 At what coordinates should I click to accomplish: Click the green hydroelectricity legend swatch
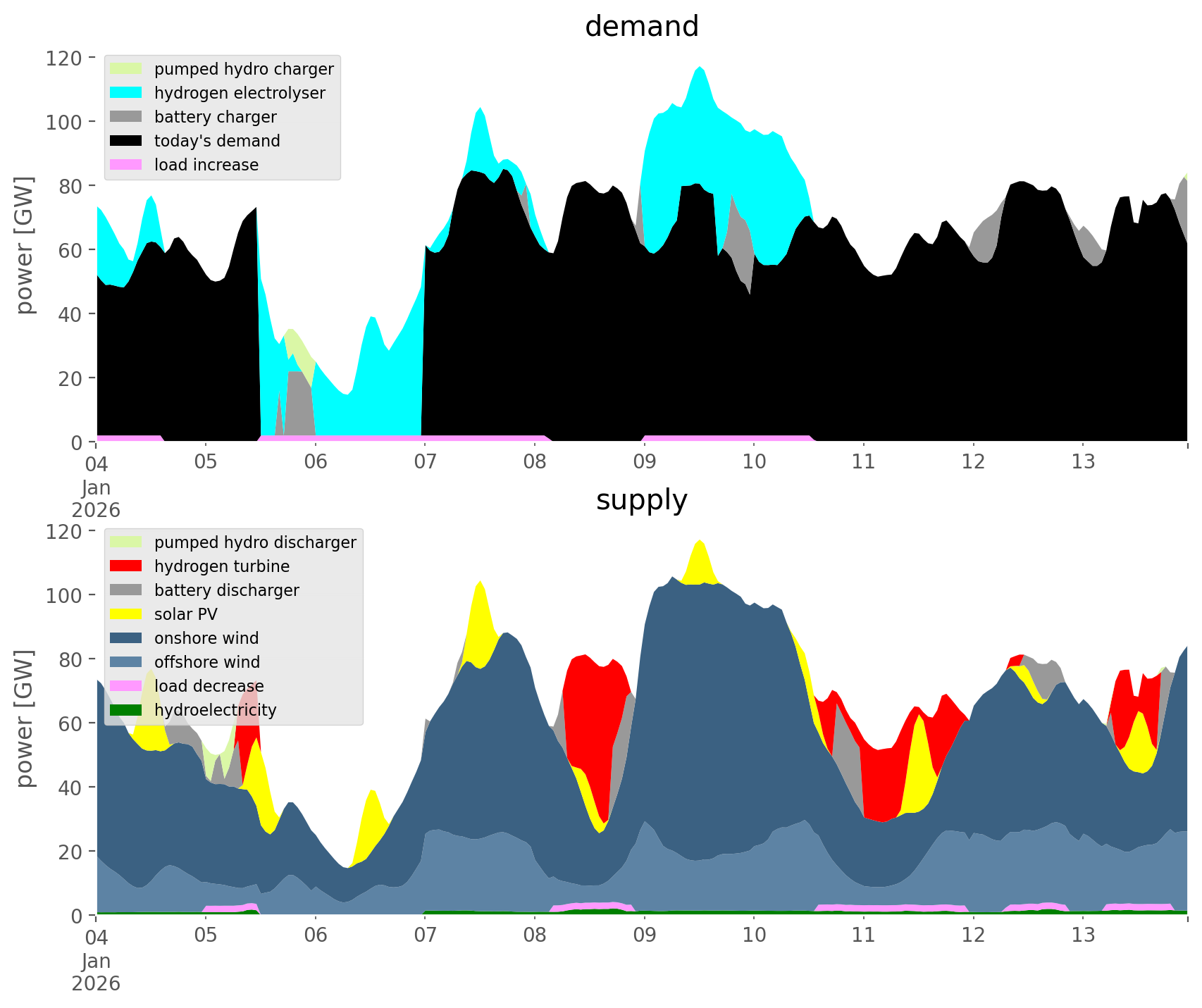pos(126,710)
